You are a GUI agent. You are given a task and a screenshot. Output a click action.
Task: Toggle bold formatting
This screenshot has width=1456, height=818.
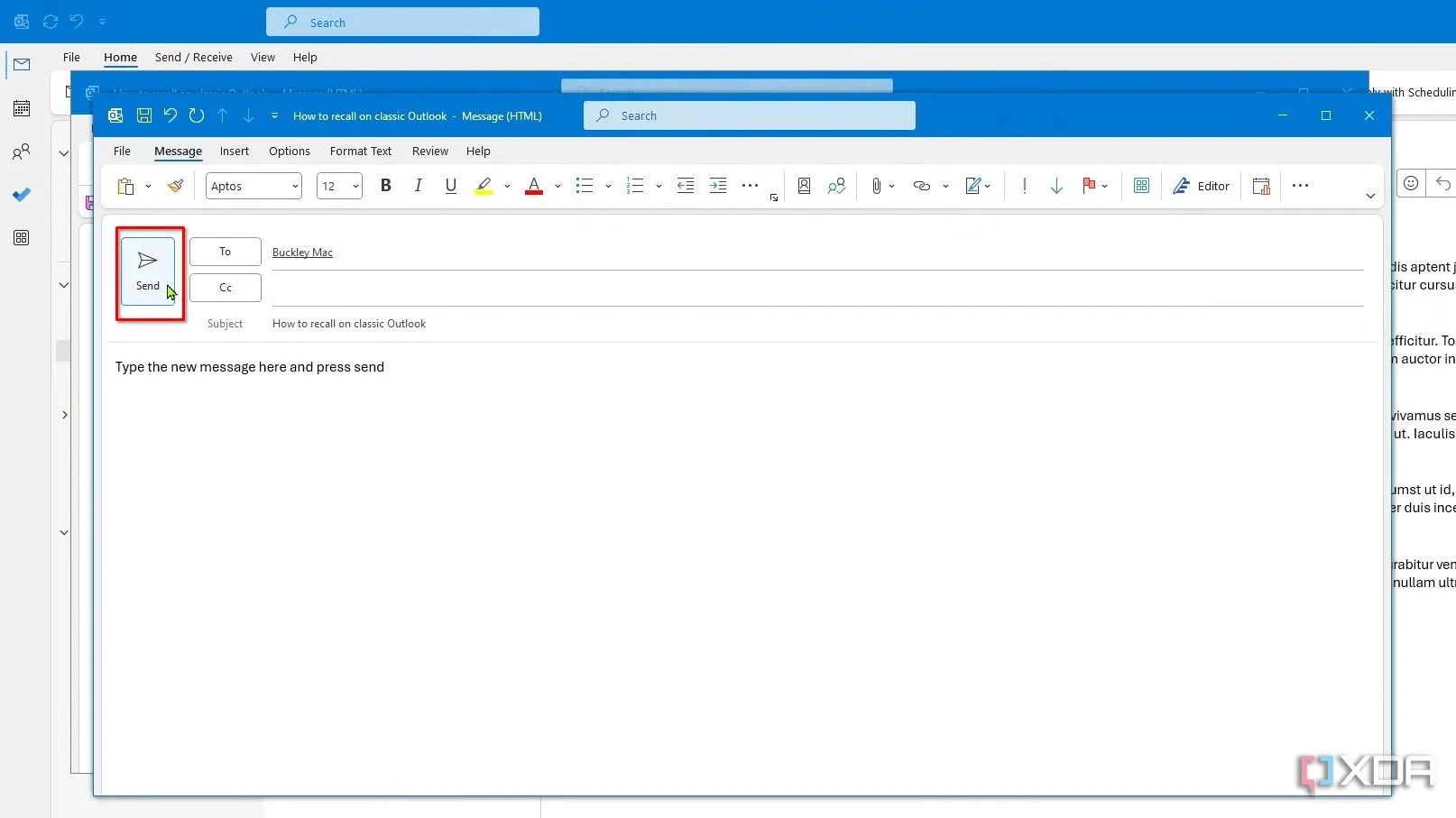pos(386,186)
